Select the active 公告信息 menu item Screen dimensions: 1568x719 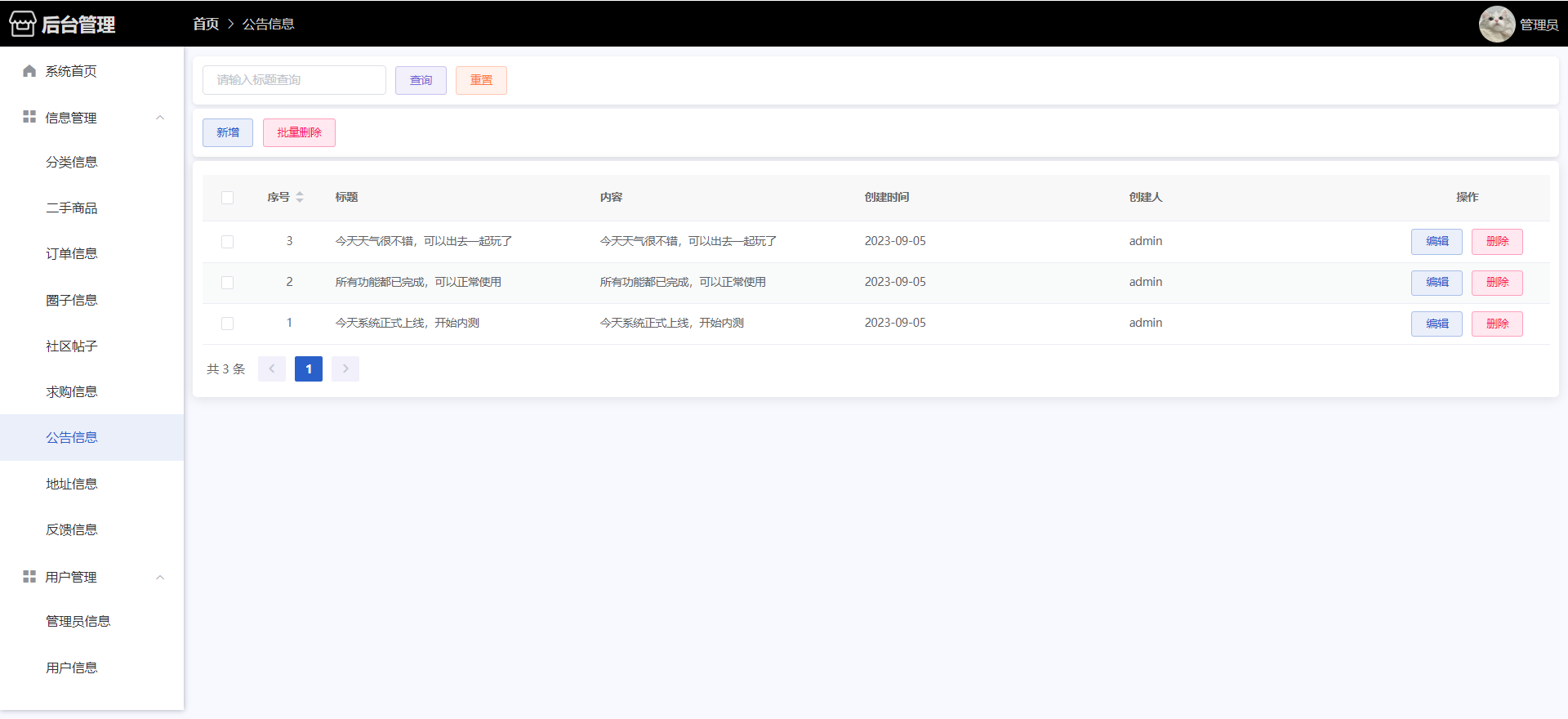coord(91,437)
